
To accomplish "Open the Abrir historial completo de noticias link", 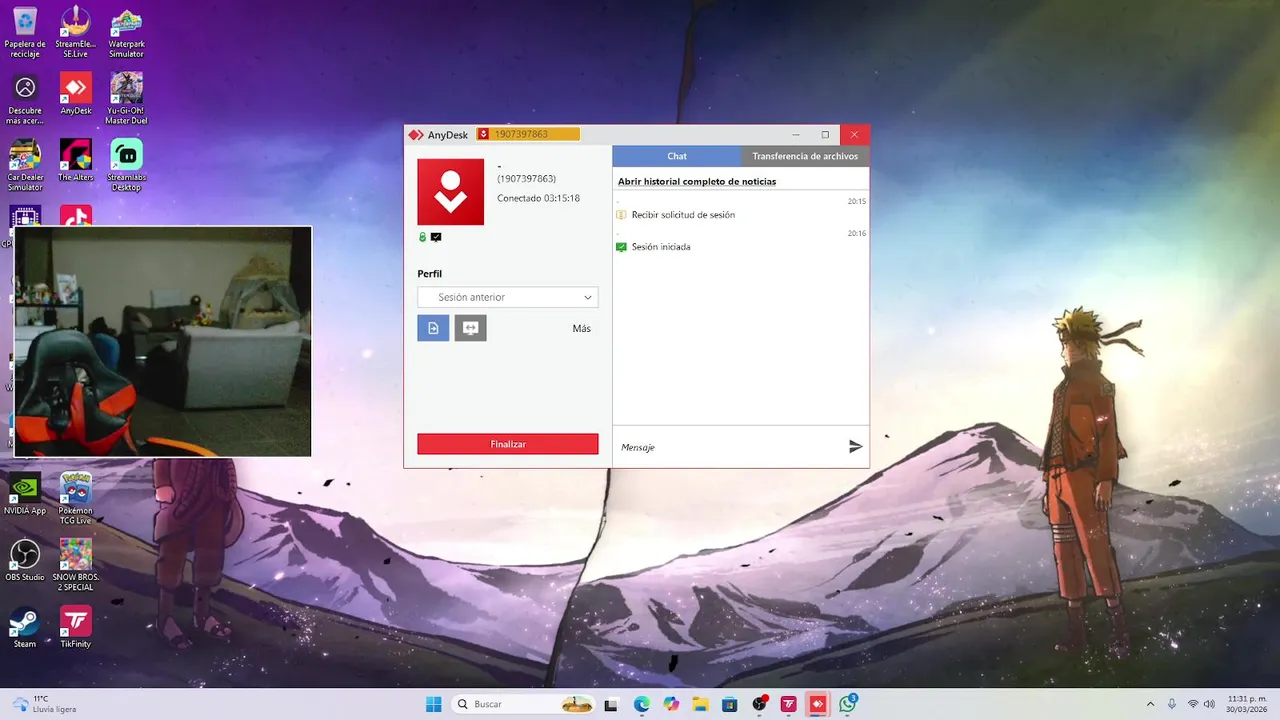I will coord(697,182).
